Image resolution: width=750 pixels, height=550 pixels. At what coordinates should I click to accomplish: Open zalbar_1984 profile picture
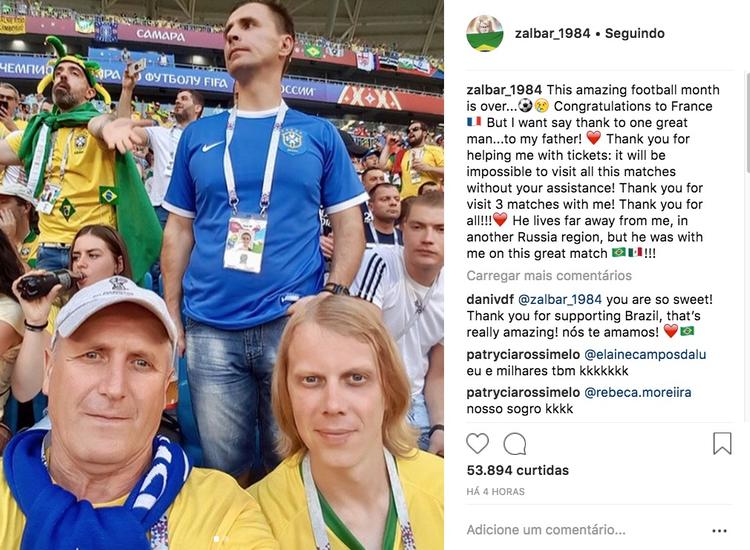point(485,33)
